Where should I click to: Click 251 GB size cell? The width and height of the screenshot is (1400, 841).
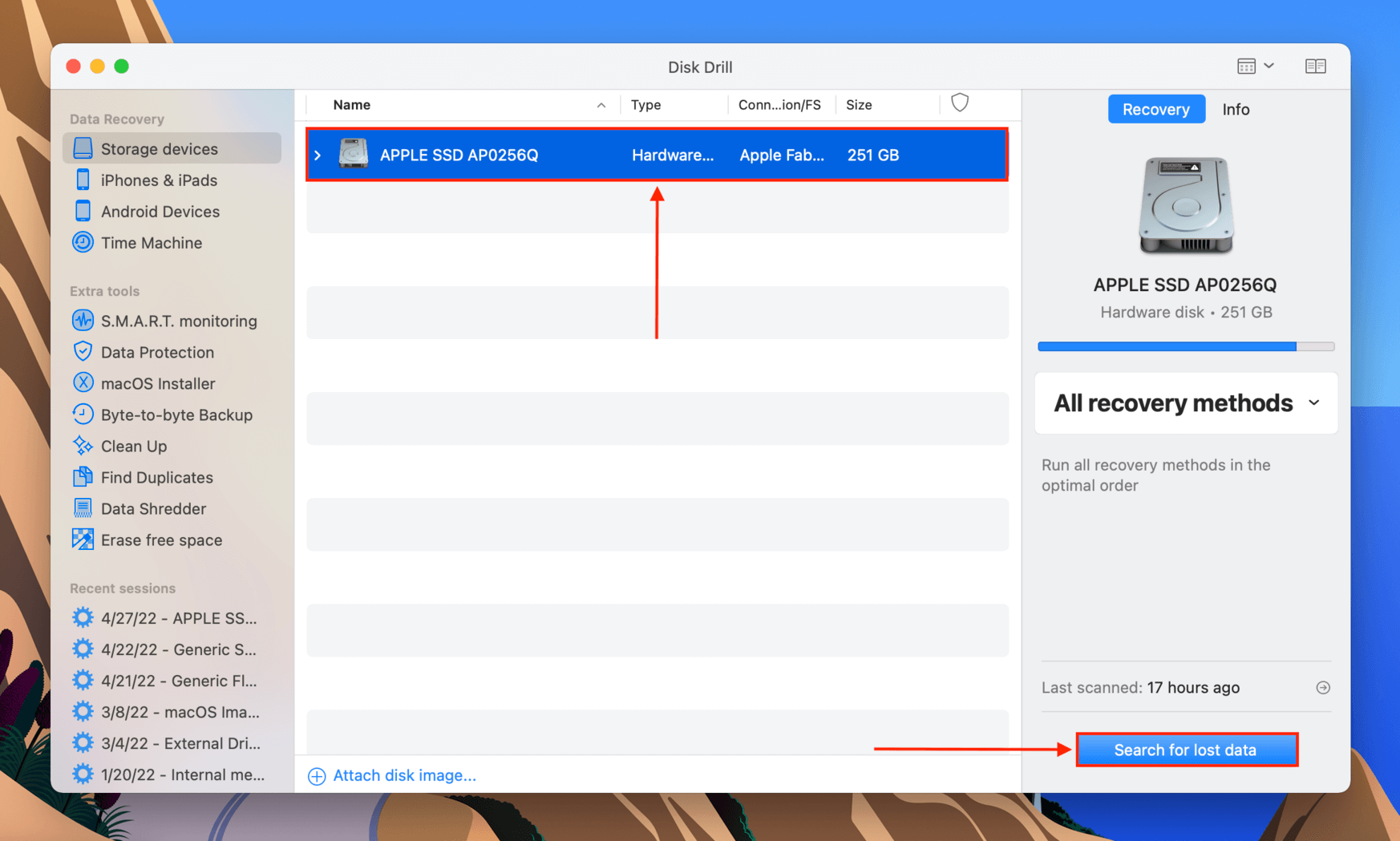pos(872,156)
